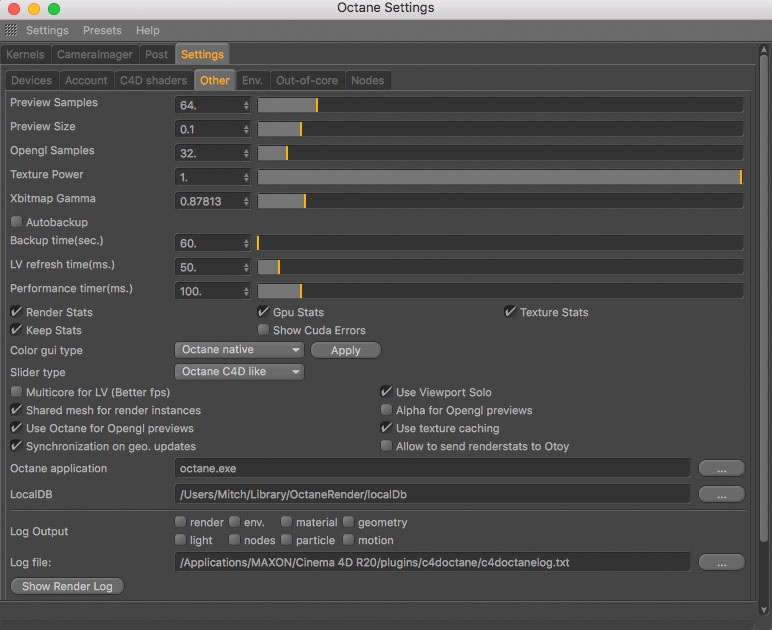
Task: Click the Texture Power slider bar
Action: point(500,177)
